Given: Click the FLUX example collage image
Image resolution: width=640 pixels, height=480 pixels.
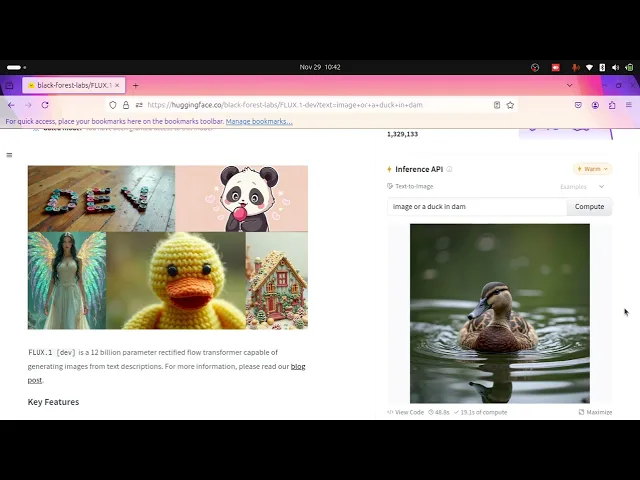Looking at the screenshot, I should click(168, 247).
